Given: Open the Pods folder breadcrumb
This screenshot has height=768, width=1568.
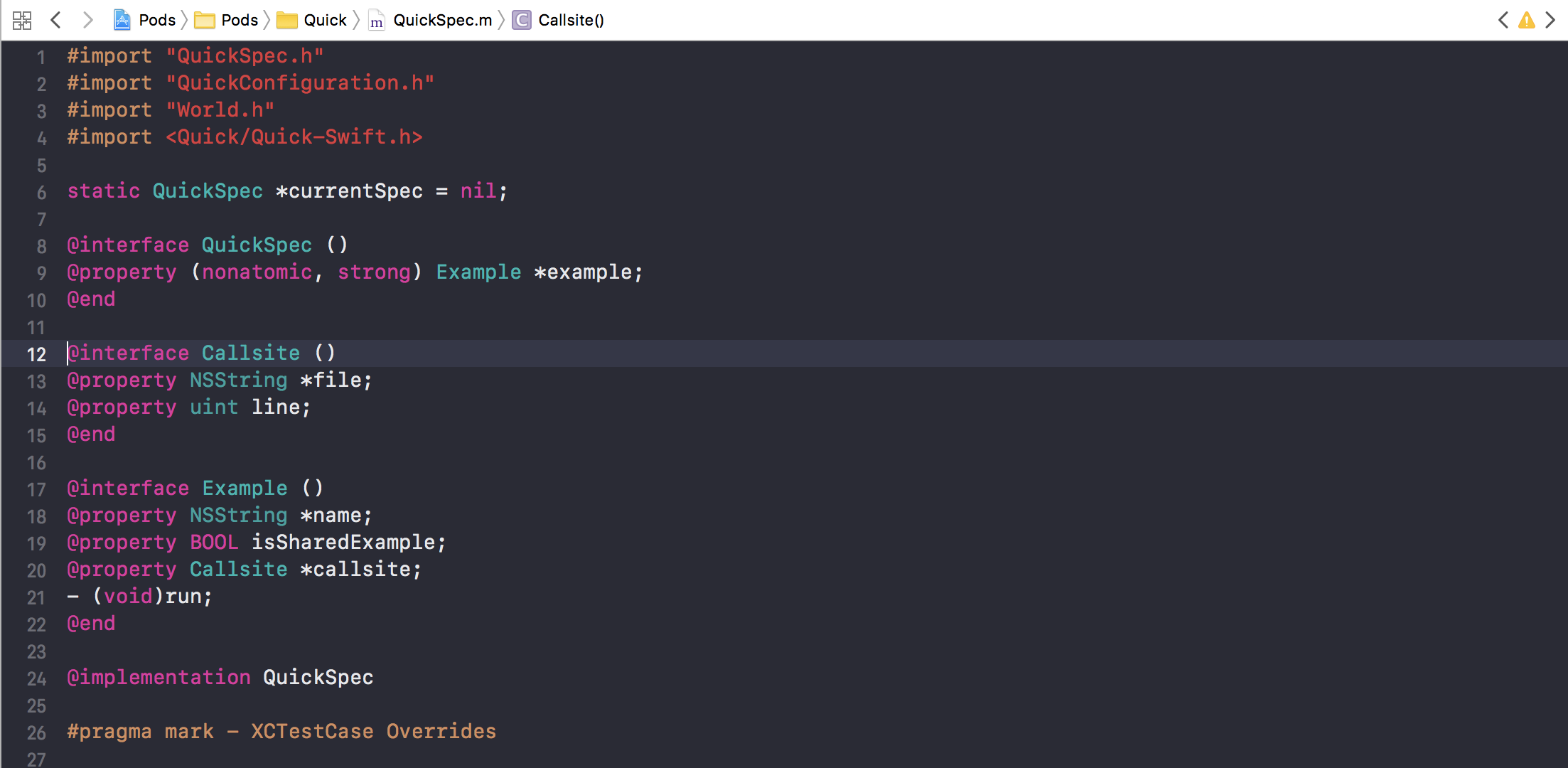Looking at the screenshot, I should (x=240, y=20).
